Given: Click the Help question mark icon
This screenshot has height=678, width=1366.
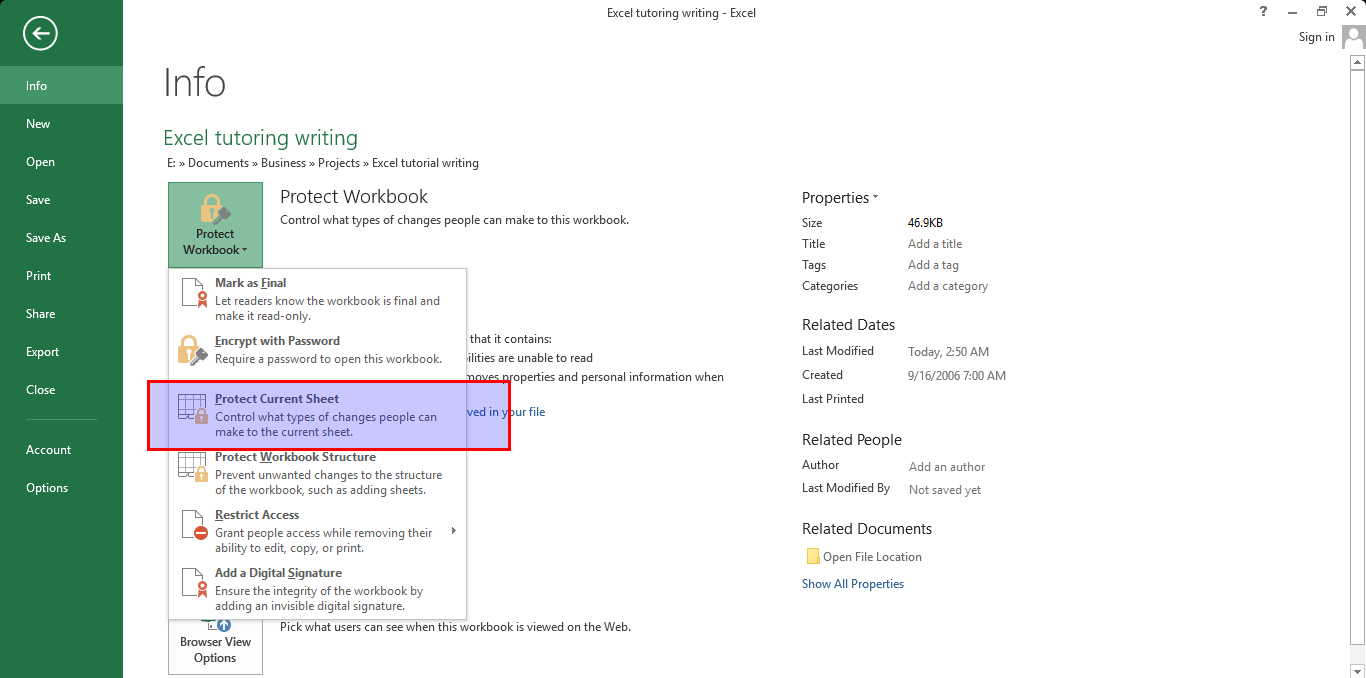Looking at the screenshot, I should 1264,12.
